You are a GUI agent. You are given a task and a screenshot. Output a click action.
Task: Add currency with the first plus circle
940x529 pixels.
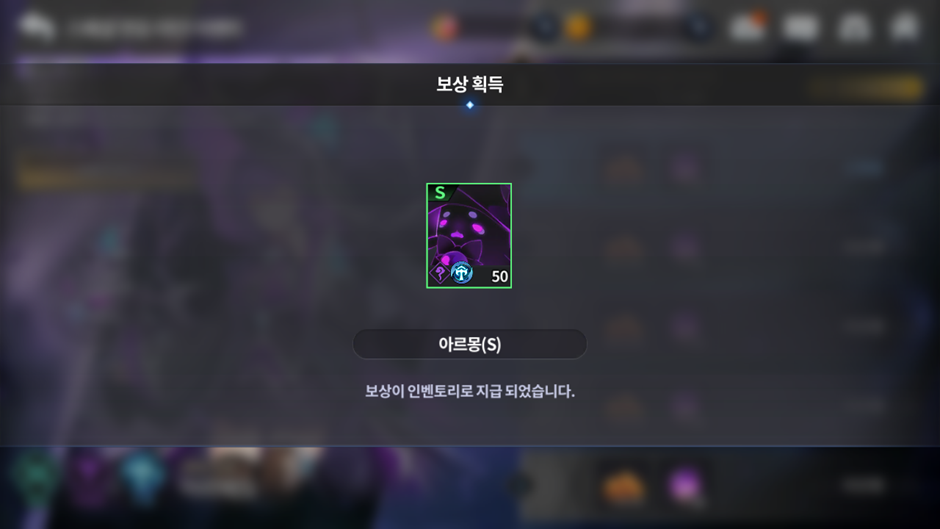tap(544, 28)
